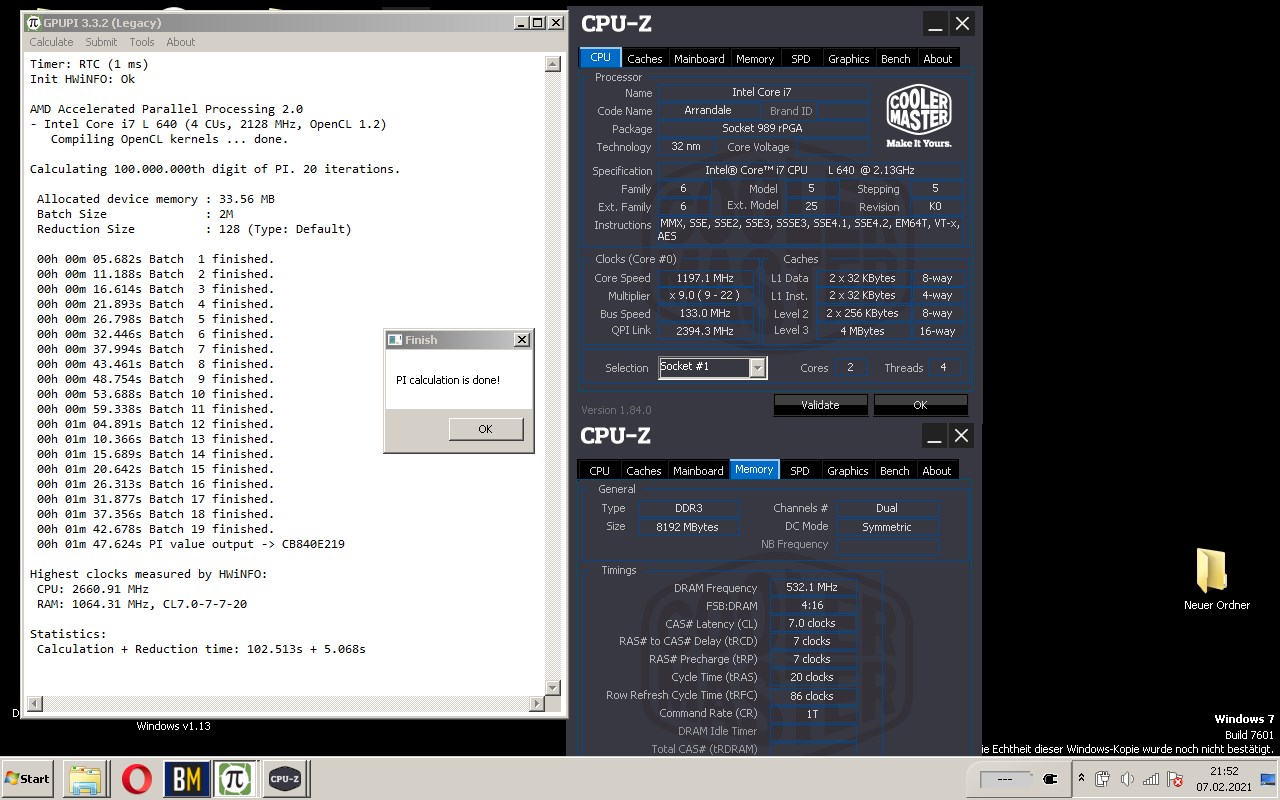Minimize the GPUPI window

point(521,22)
